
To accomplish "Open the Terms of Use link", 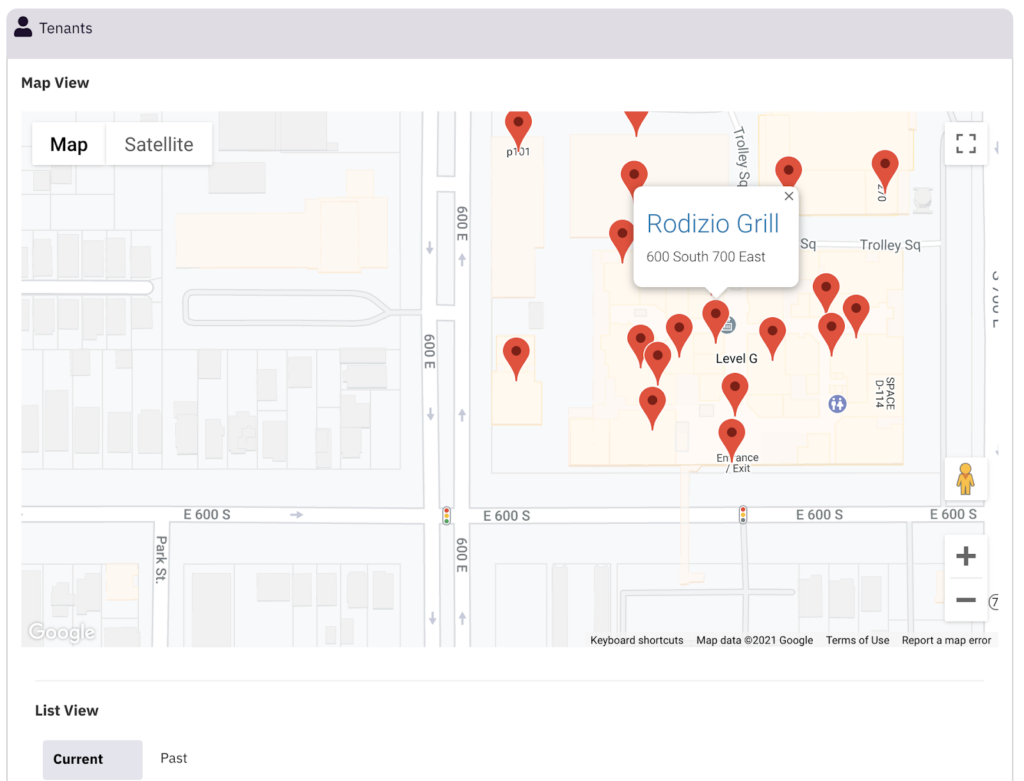I will (x=857, y=640).
